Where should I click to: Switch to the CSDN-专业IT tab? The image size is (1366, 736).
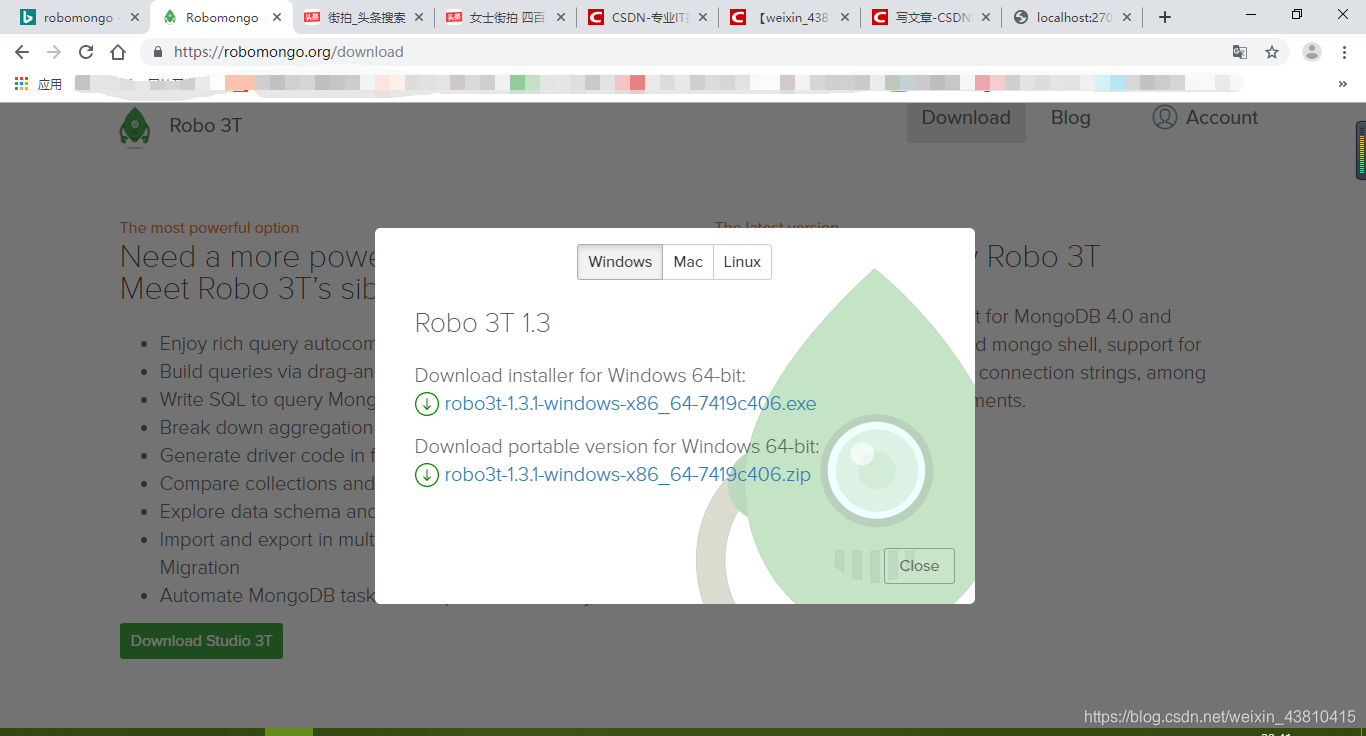coord(645,17)
